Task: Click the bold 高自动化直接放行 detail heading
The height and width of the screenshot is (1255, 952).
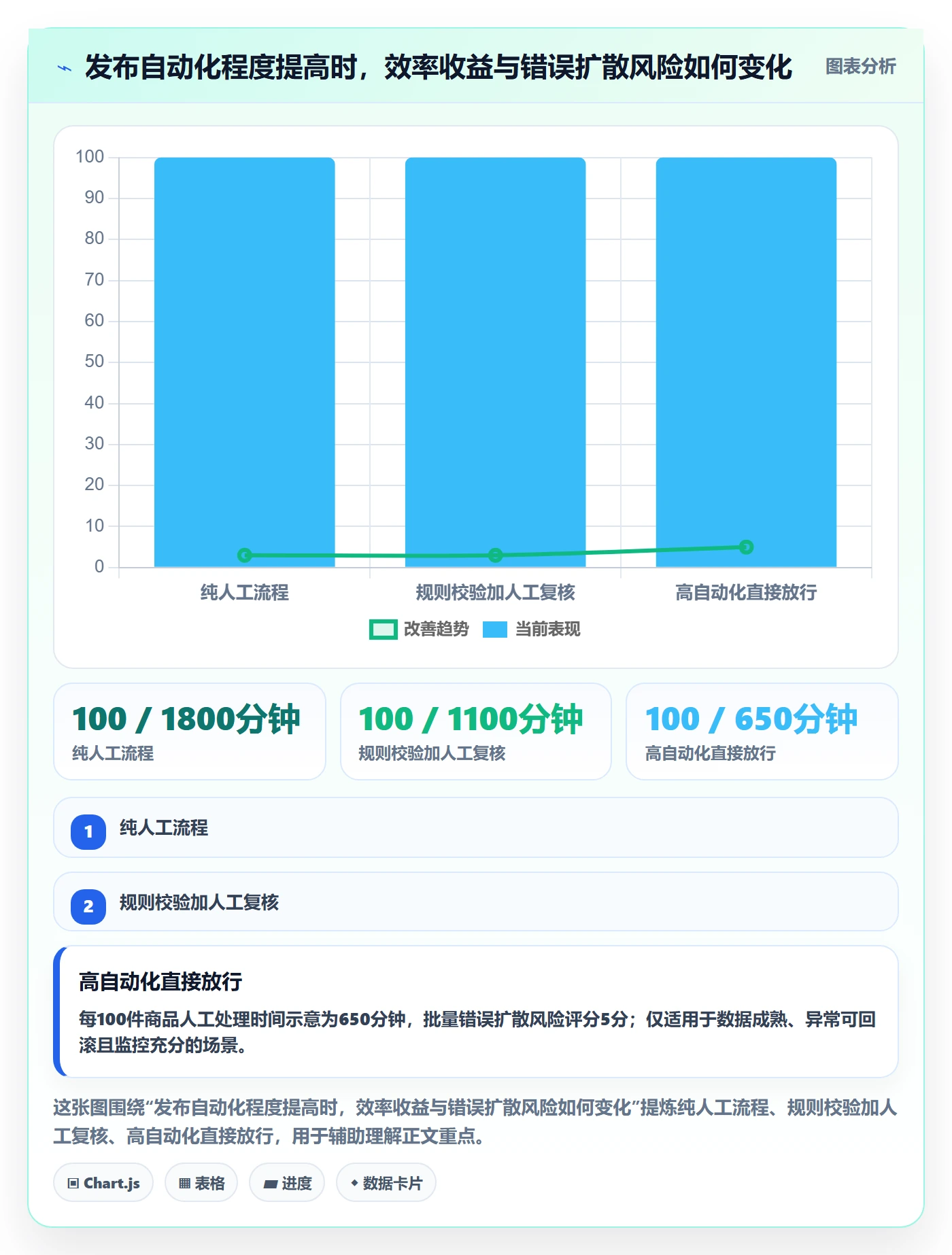Action: pos(160,982)
